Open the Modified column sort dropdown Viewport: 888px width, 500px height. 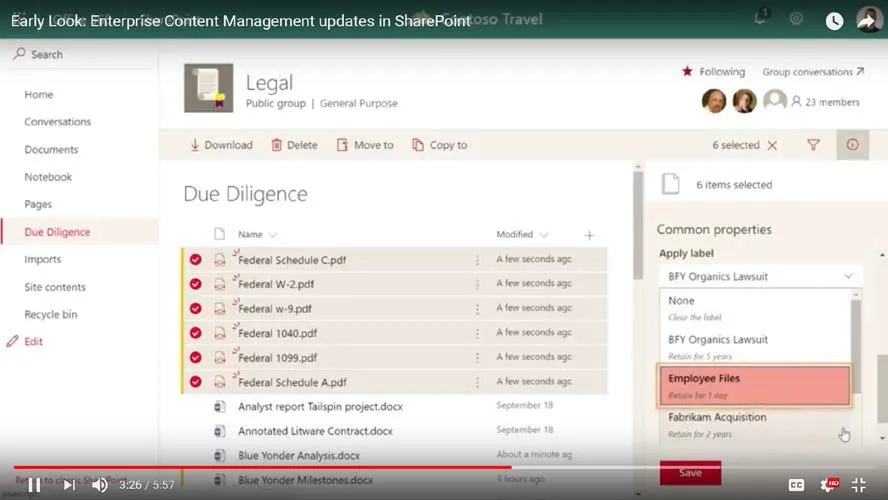(x=544, y=235)
